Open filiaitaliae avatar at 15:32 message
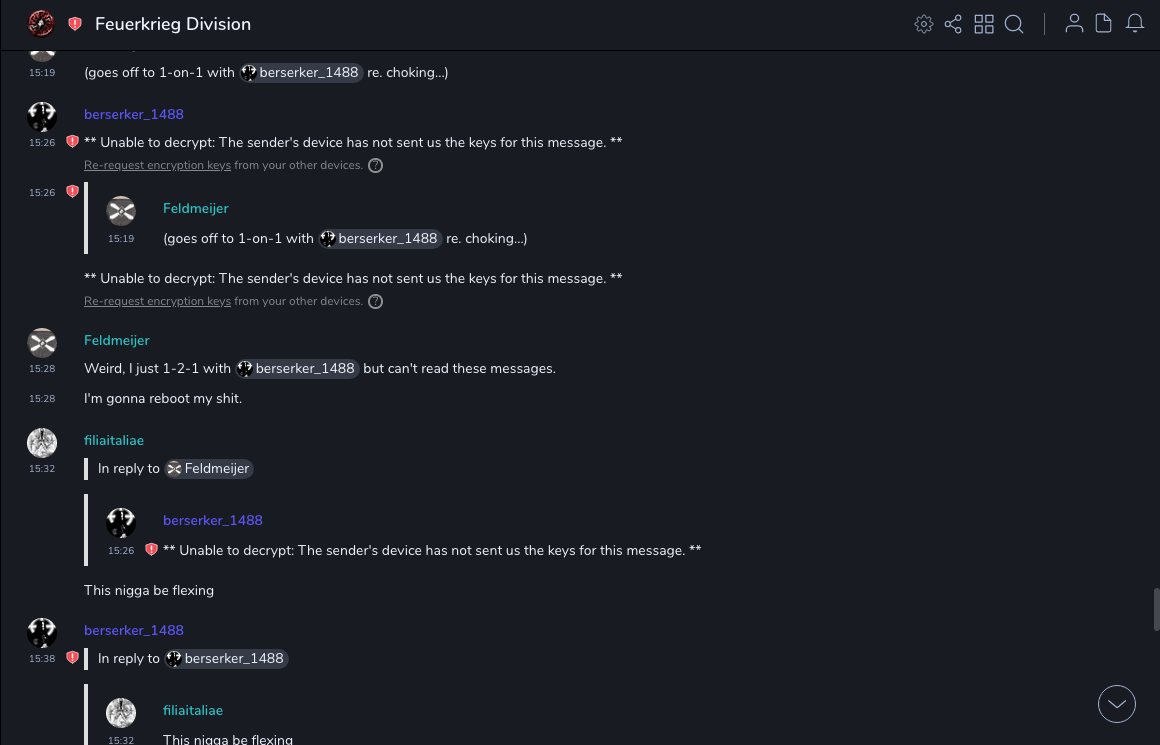1160x745 pixels. coord(42,443)
